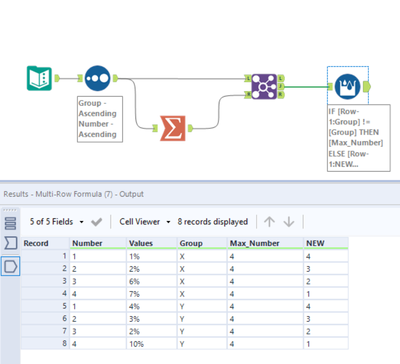
Task: Select the Sort tool on canvas
Action: point(97,78)
